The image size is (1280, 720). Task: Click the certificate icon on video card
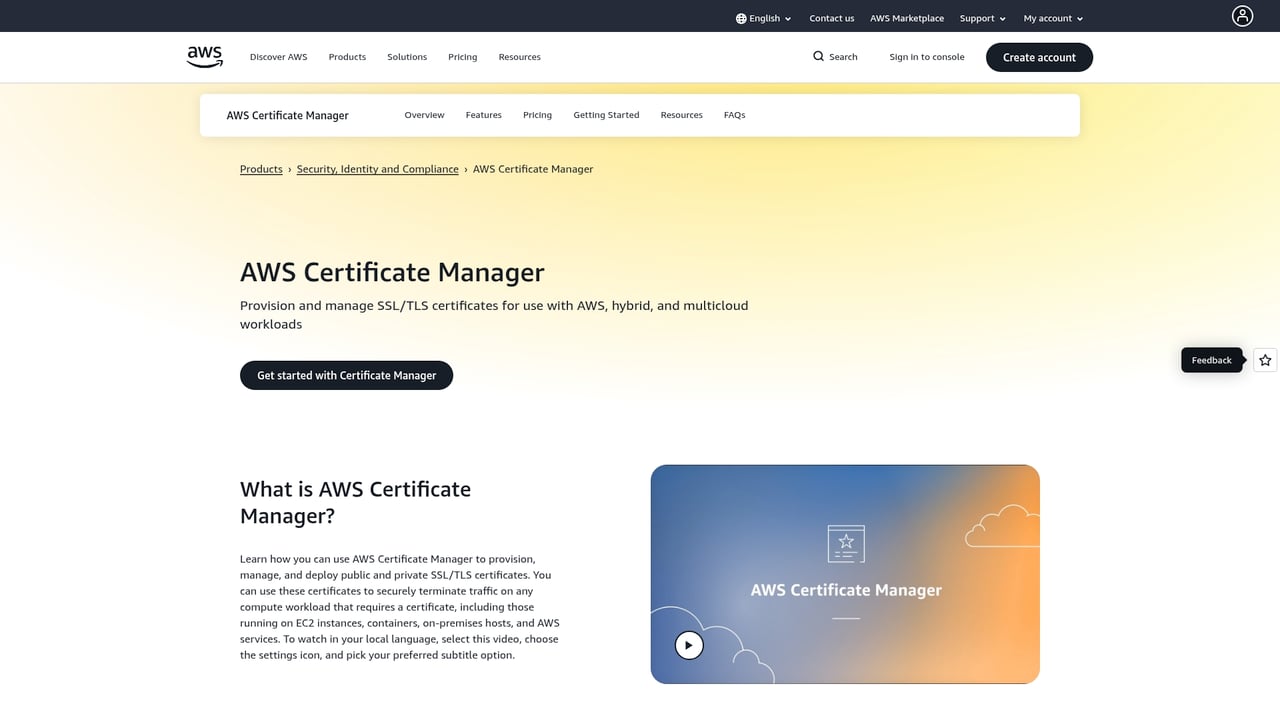(845, 543)
